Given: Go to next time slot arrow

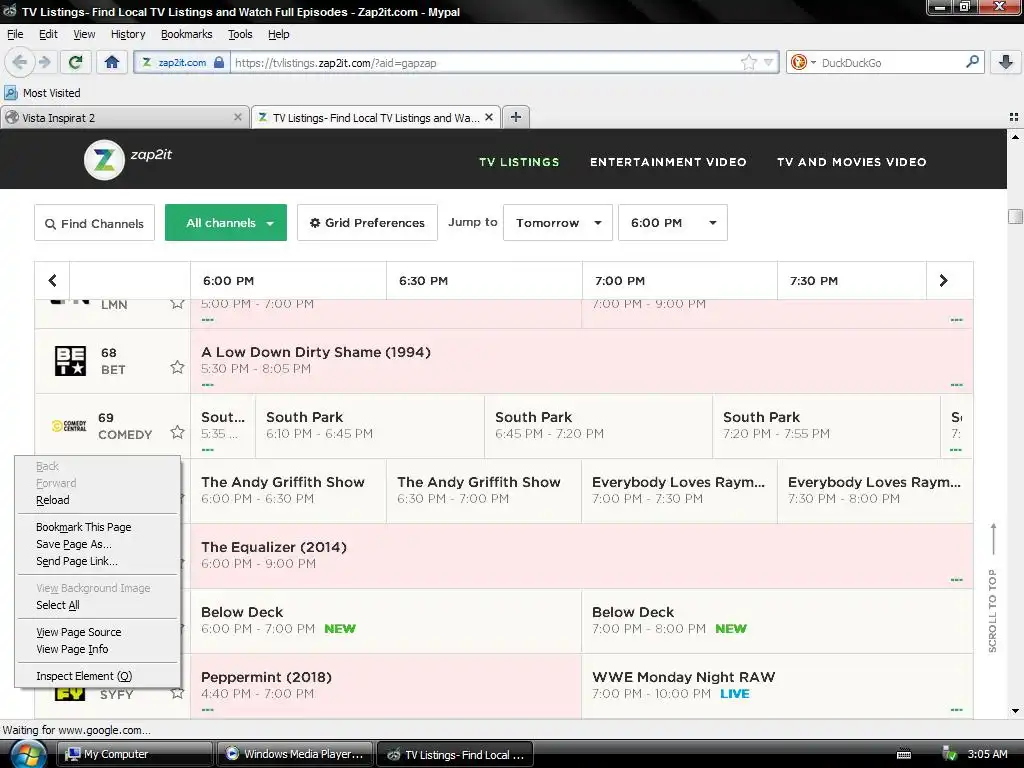Looking at the screenshot, I should coord(944,281).
